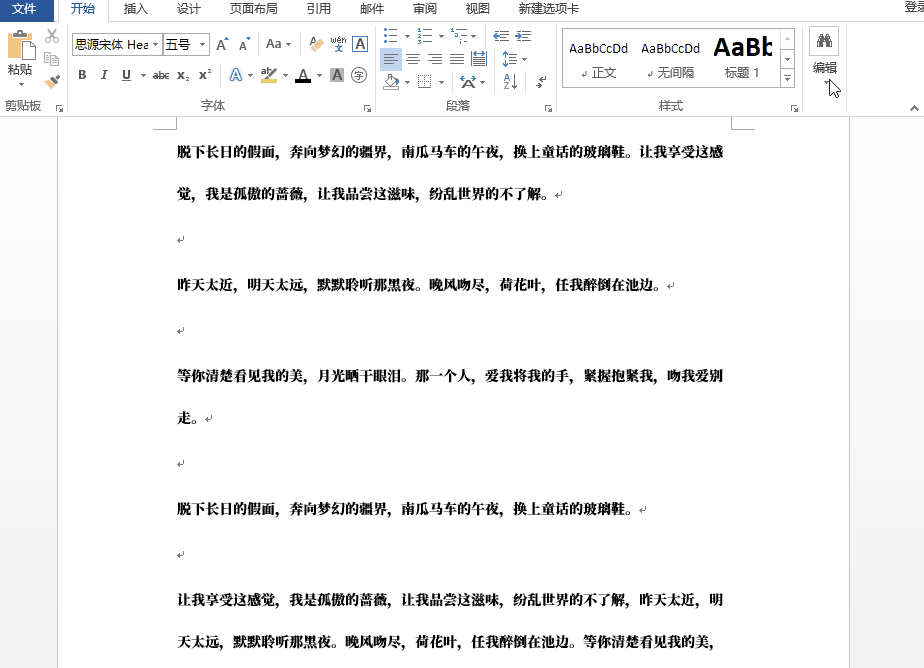Apply the Normal (正文) style
This screenshot has width=924, height=668.
[x=598, y=59]
